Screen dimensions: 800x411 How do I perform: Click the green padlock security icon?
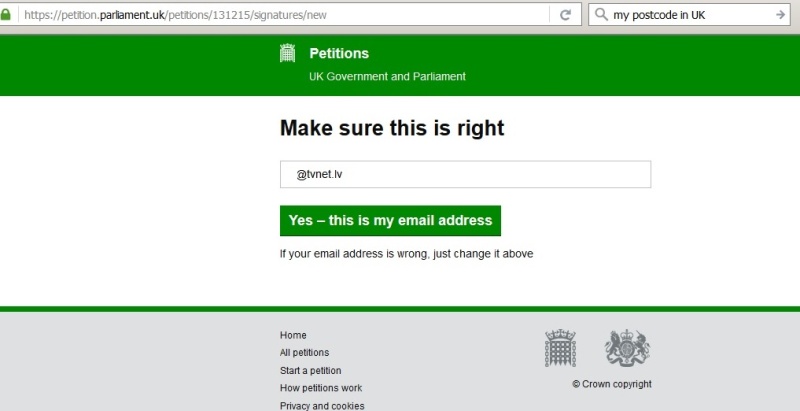click(x=5, y=14)
